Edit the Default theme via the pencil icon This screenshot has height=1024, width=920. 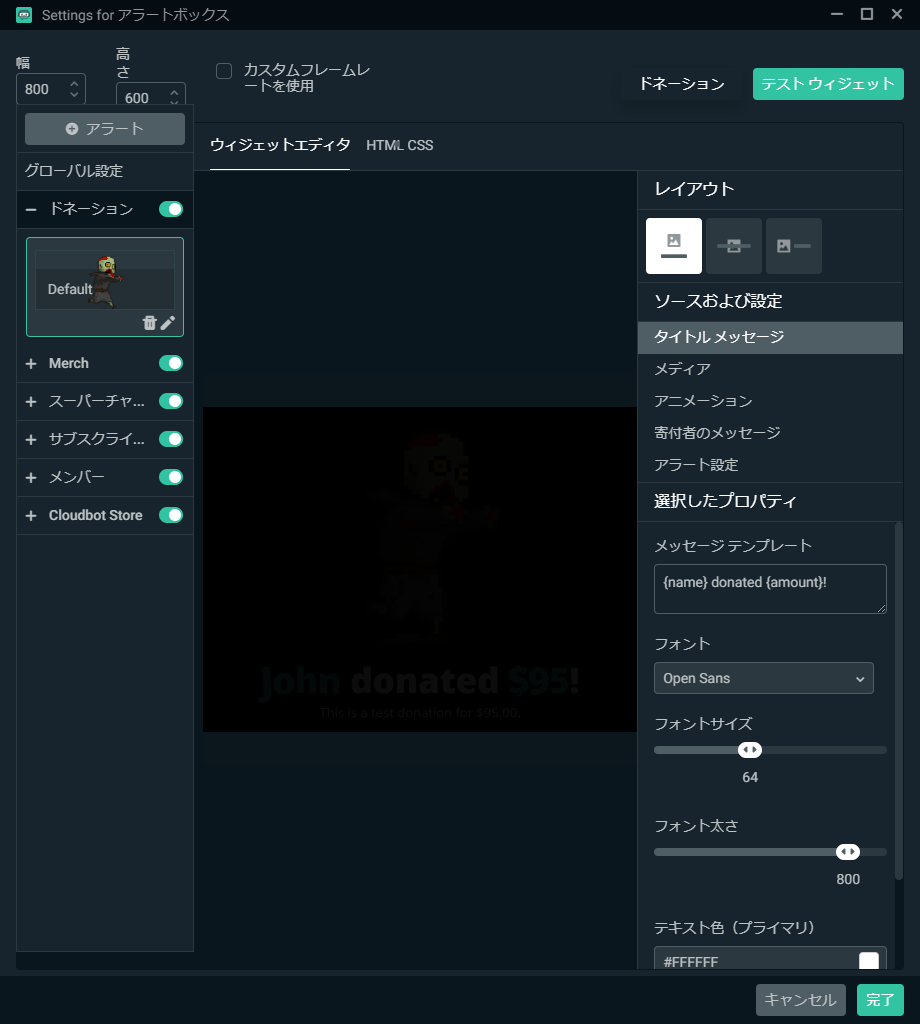pyautogui.click(x=168, y=322)
